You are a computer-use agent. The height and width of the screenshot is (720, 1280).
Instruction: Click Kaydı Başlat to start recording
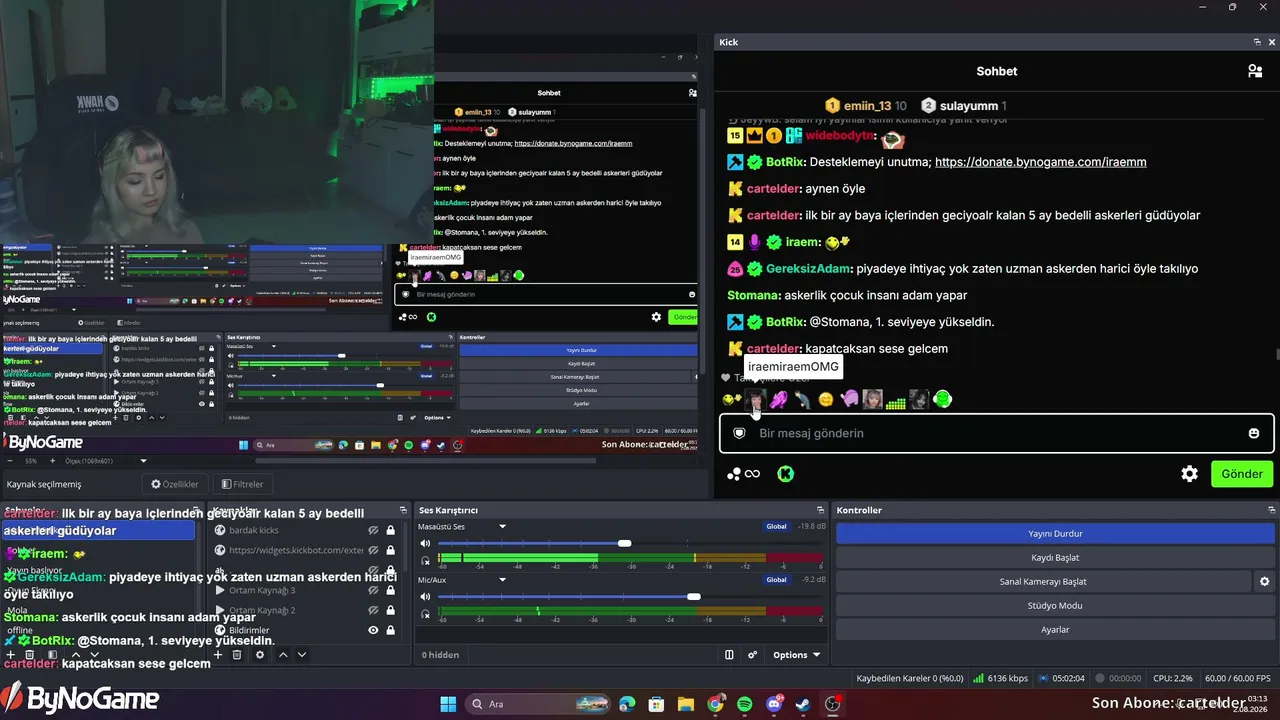coord(1055,557)
